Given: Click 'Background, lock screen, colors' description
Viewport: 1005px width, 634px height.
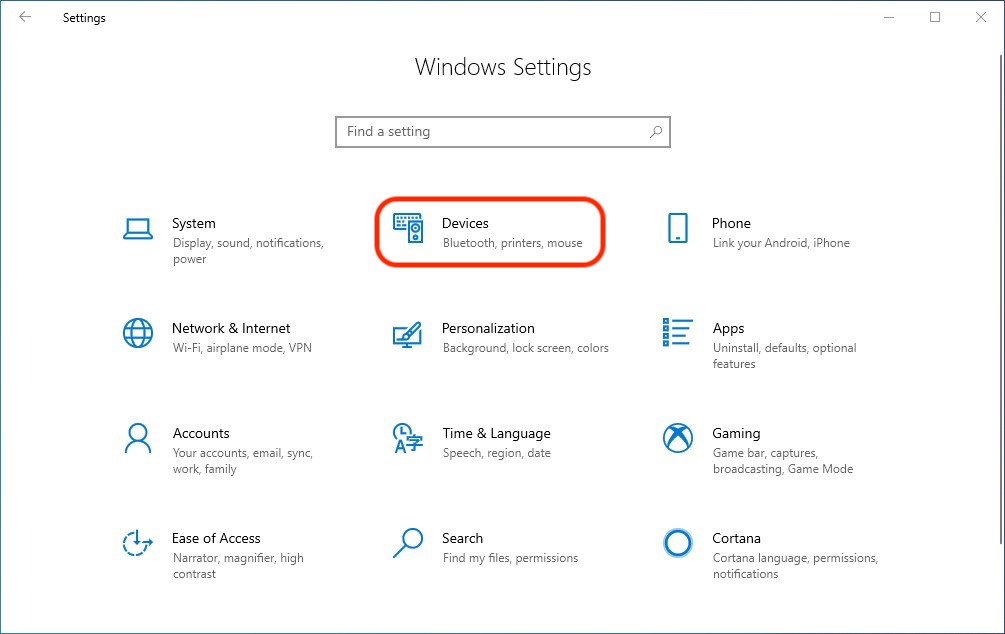Looking at the screenshot, I should click(x=526, y=348).
